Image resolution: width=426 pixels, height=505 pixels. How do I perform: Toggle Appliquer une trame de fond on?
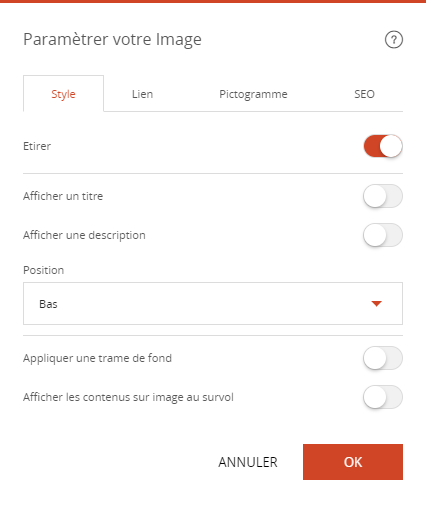pyautogui.click(x=383, y=358)
